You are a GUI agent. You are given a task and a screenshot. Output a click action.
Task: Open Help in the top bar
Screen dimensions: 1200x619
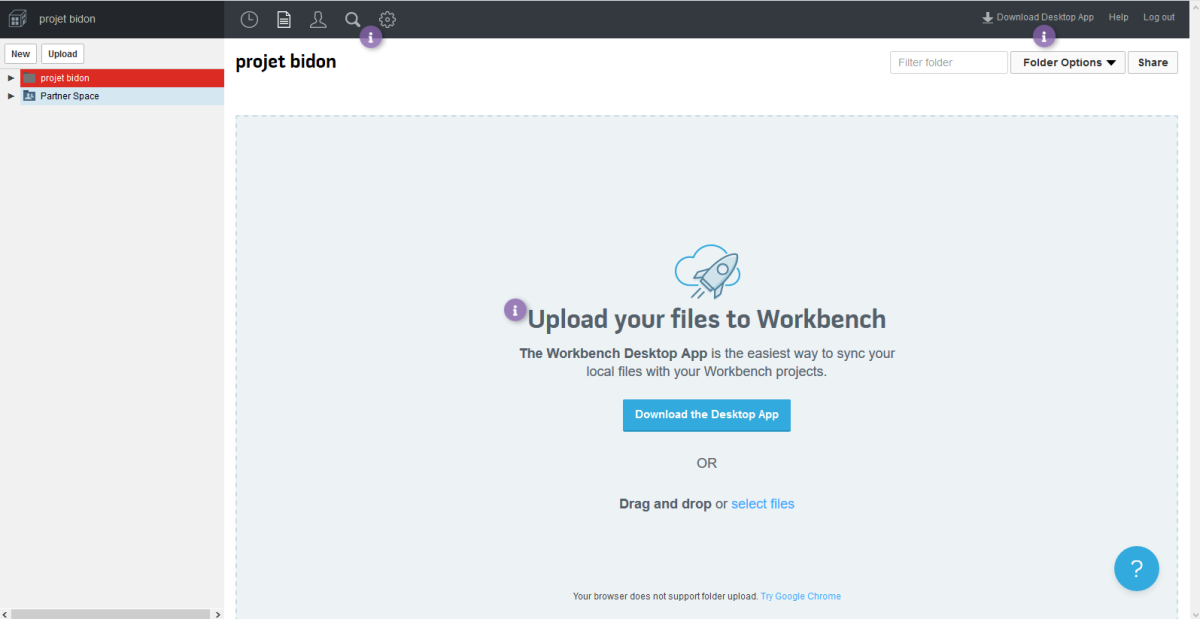pyautogui.click(x=1119, y=17)
